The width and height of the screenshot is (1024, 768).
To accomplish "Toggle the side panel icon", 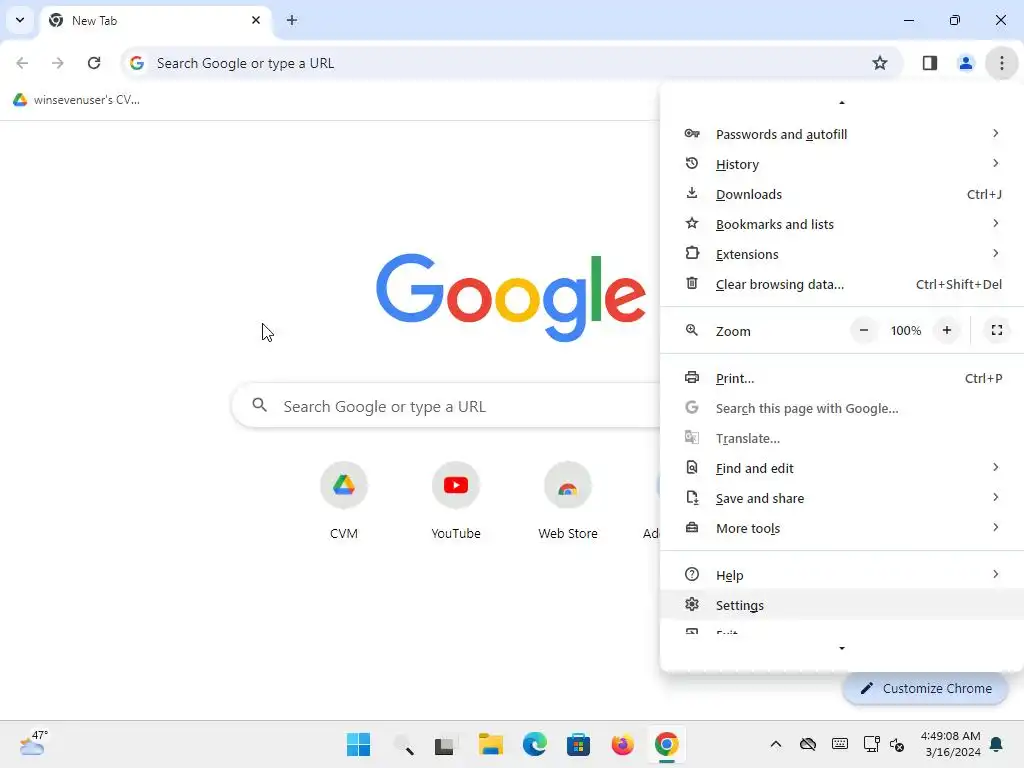I will point(929,63).
